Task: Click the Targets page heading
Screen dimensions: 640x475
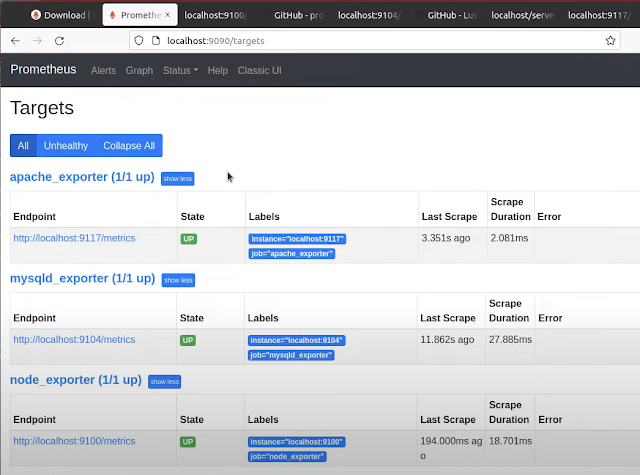Action: [42, 109]
